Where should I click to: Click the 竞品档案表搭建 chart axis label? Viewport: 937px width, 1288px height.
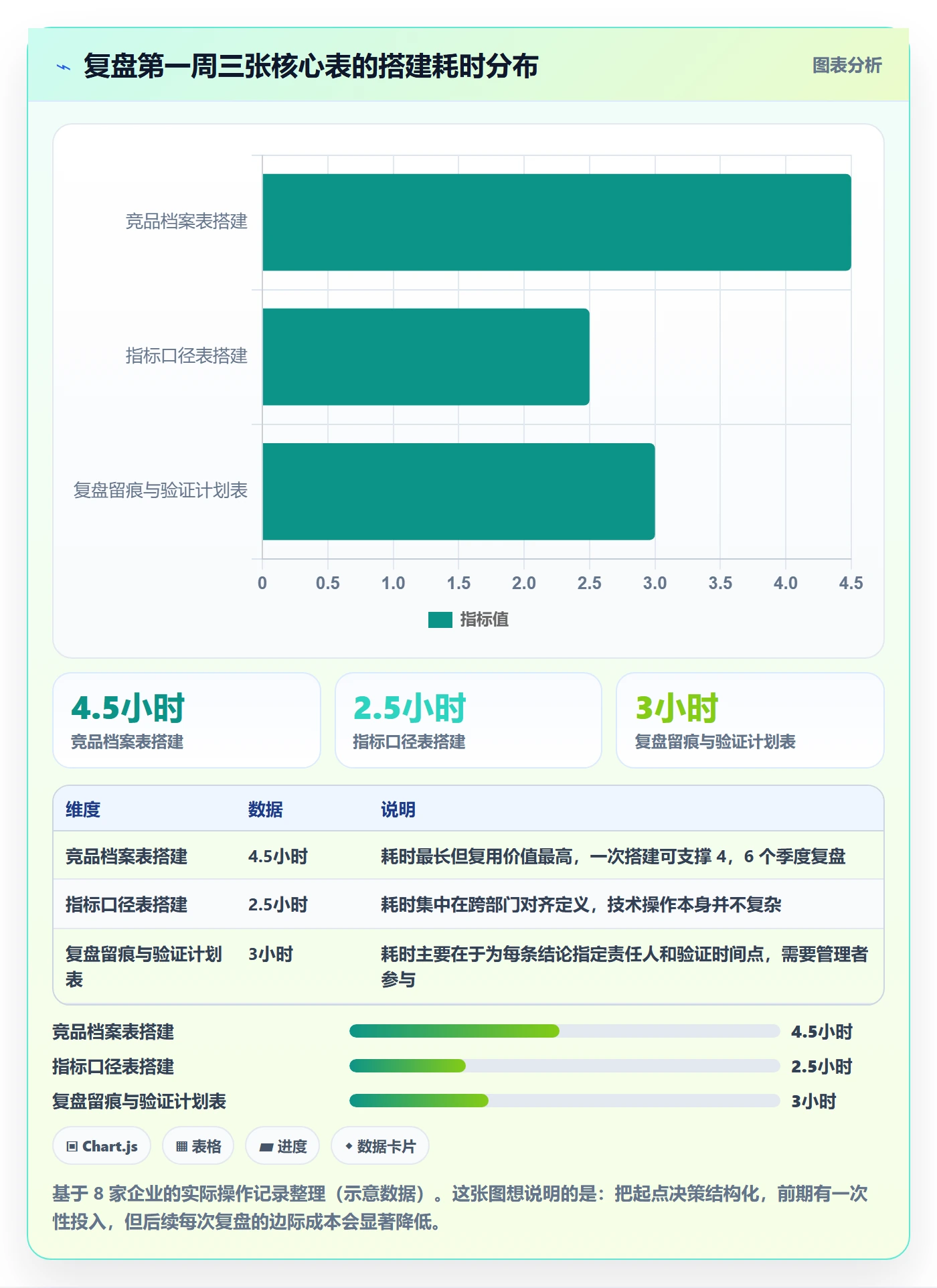187,222
